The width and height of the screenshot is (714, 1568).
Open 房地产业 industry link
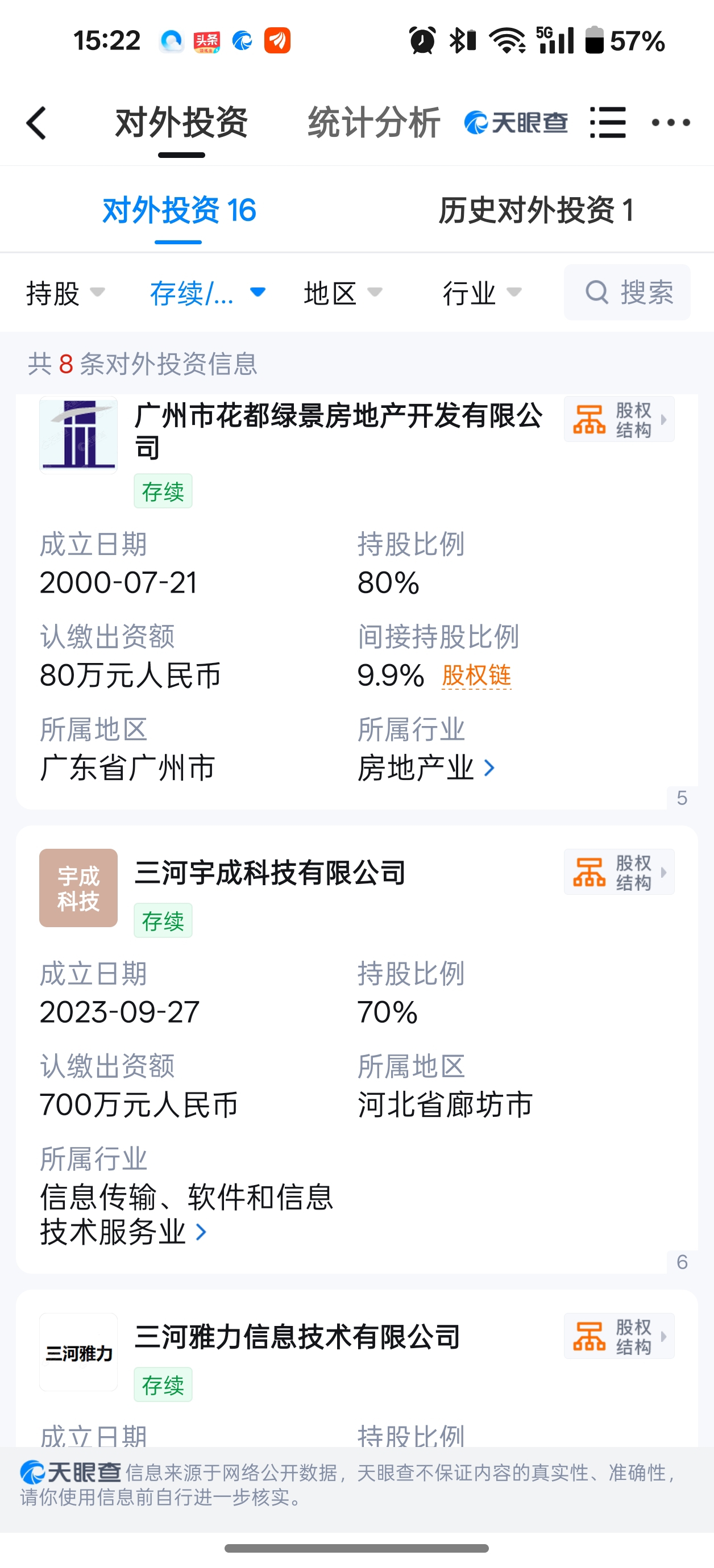coord(425,768)
